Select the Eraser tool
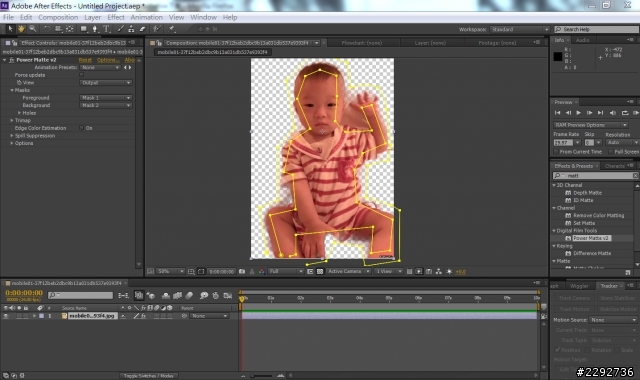This screenshot has width=640, height=380. 142,29
